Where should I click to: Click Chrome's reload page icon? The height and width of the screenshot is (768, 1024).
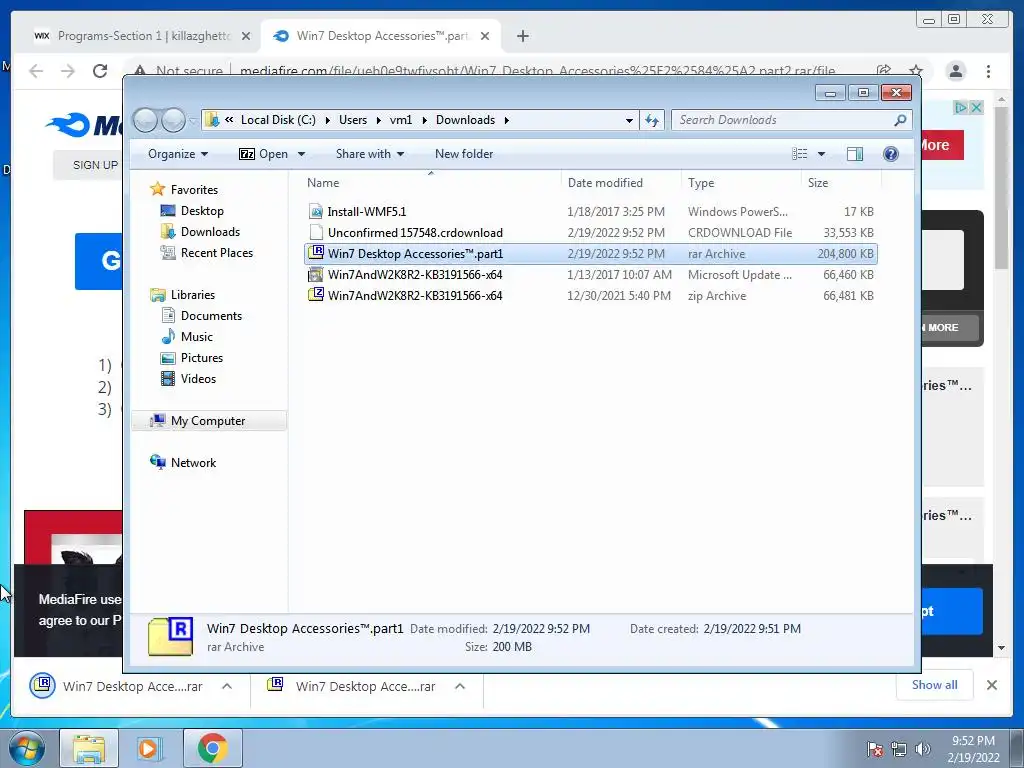tap(99, 71)
